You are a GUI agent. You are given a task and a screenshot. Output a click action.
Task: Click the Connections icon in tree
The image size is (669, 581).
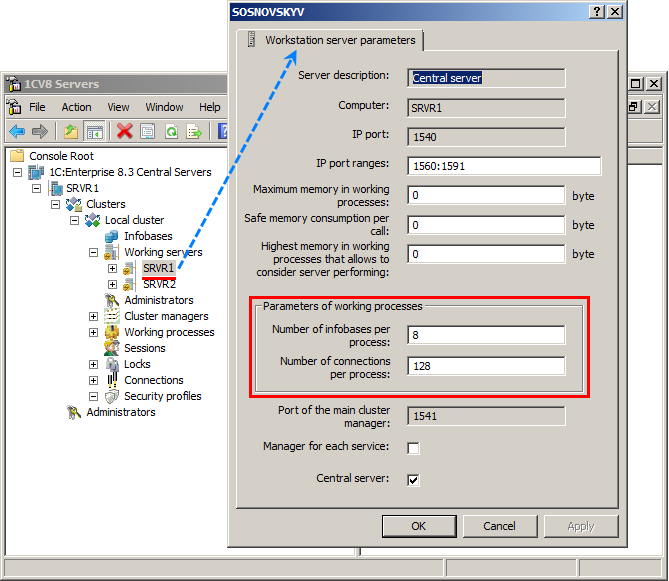(x=112, y=380)
